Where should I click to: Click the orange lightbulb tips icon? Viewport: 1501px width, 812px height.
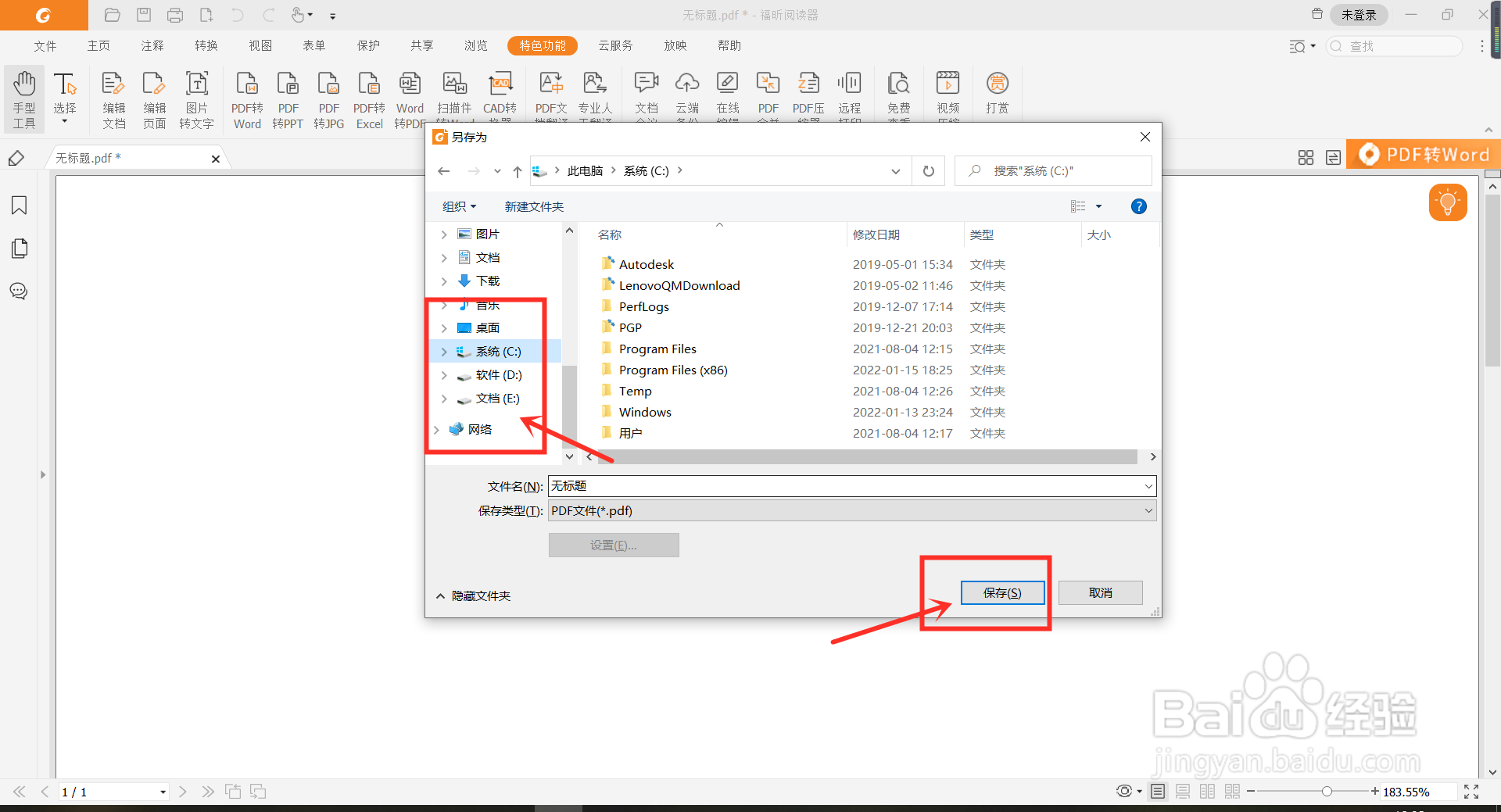tap(1448, 203)
